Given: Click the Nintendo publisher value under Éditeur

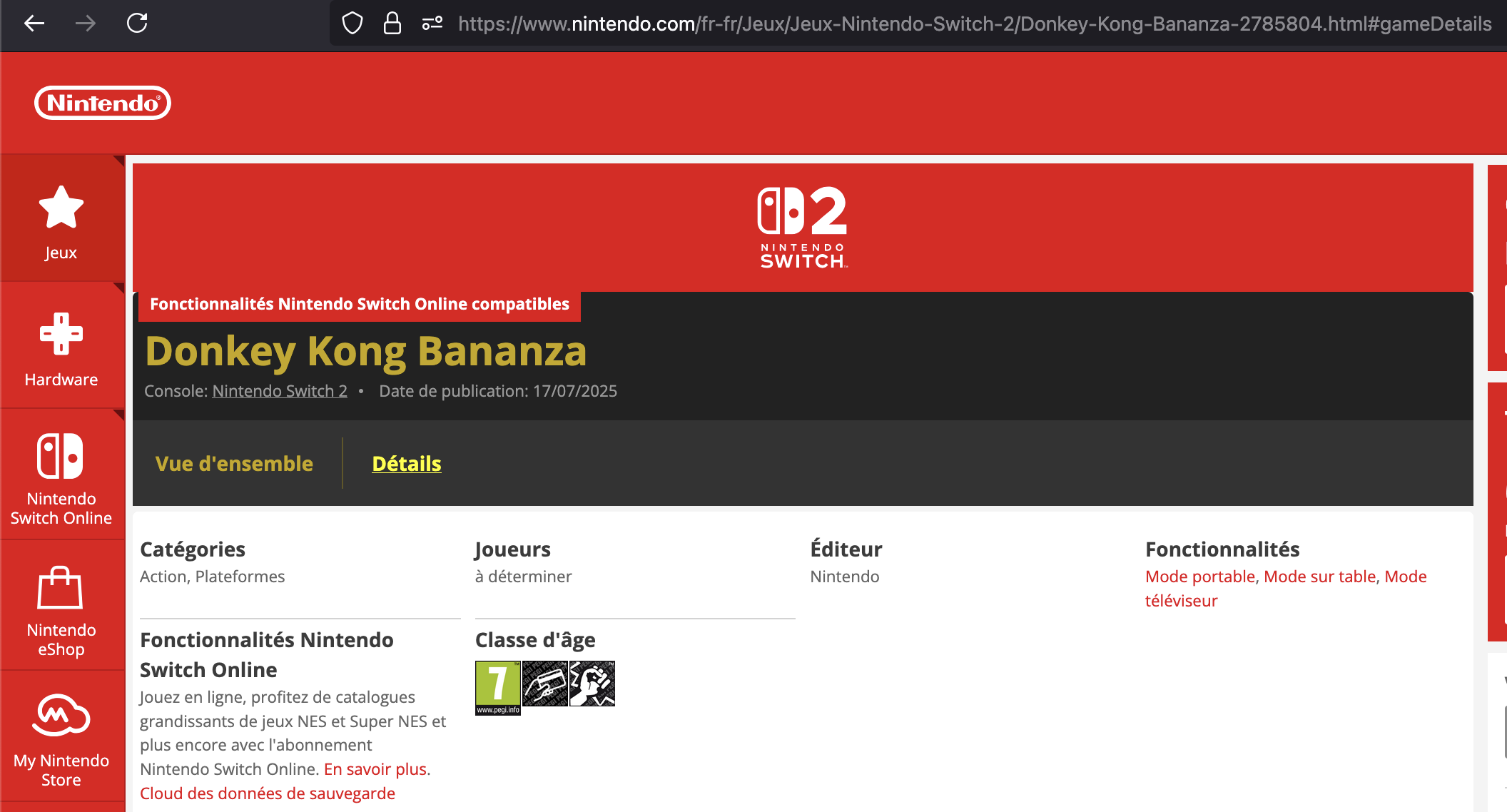Looking at the screenshot, I should click(845, 577).
